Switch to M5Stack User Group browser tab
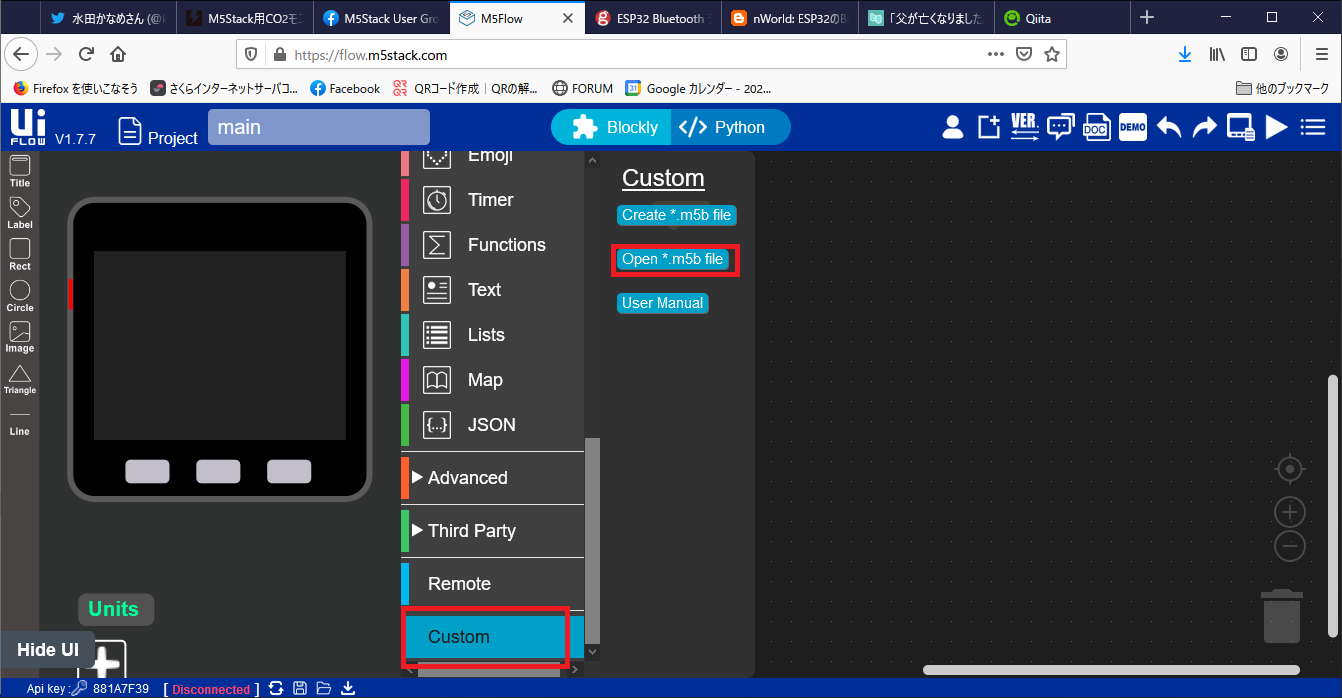Image resolution: width=1342 pixels, height=698 pixels. pyautogui.click(x=381, y=18)
